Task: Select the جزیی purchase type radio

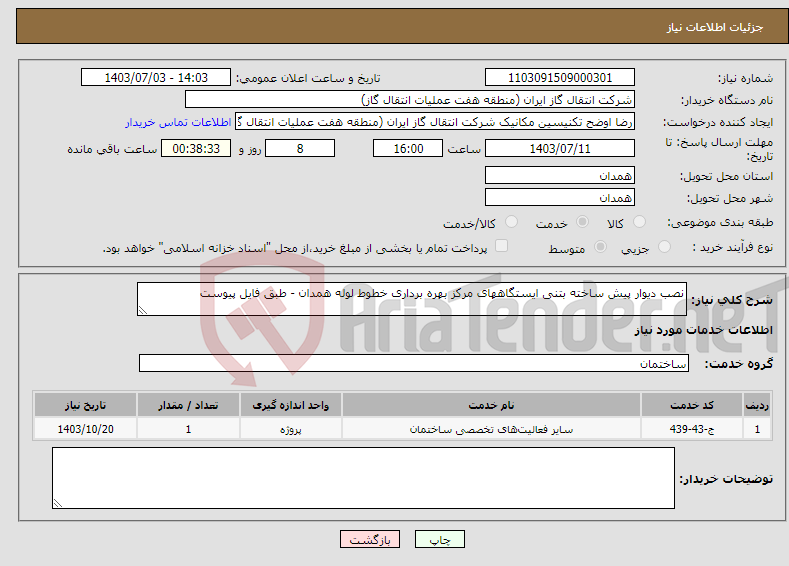Action: 664,247
